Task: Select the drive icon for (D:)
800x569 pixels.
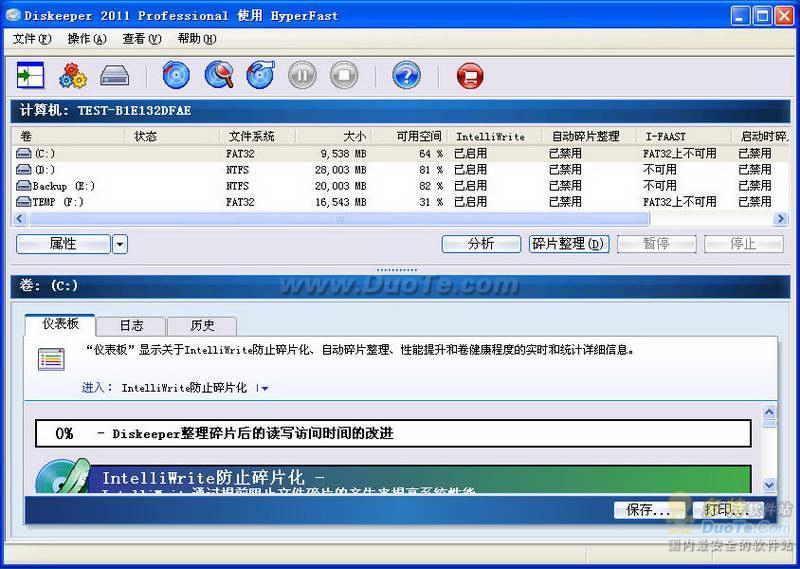Action: coord(23,169)
